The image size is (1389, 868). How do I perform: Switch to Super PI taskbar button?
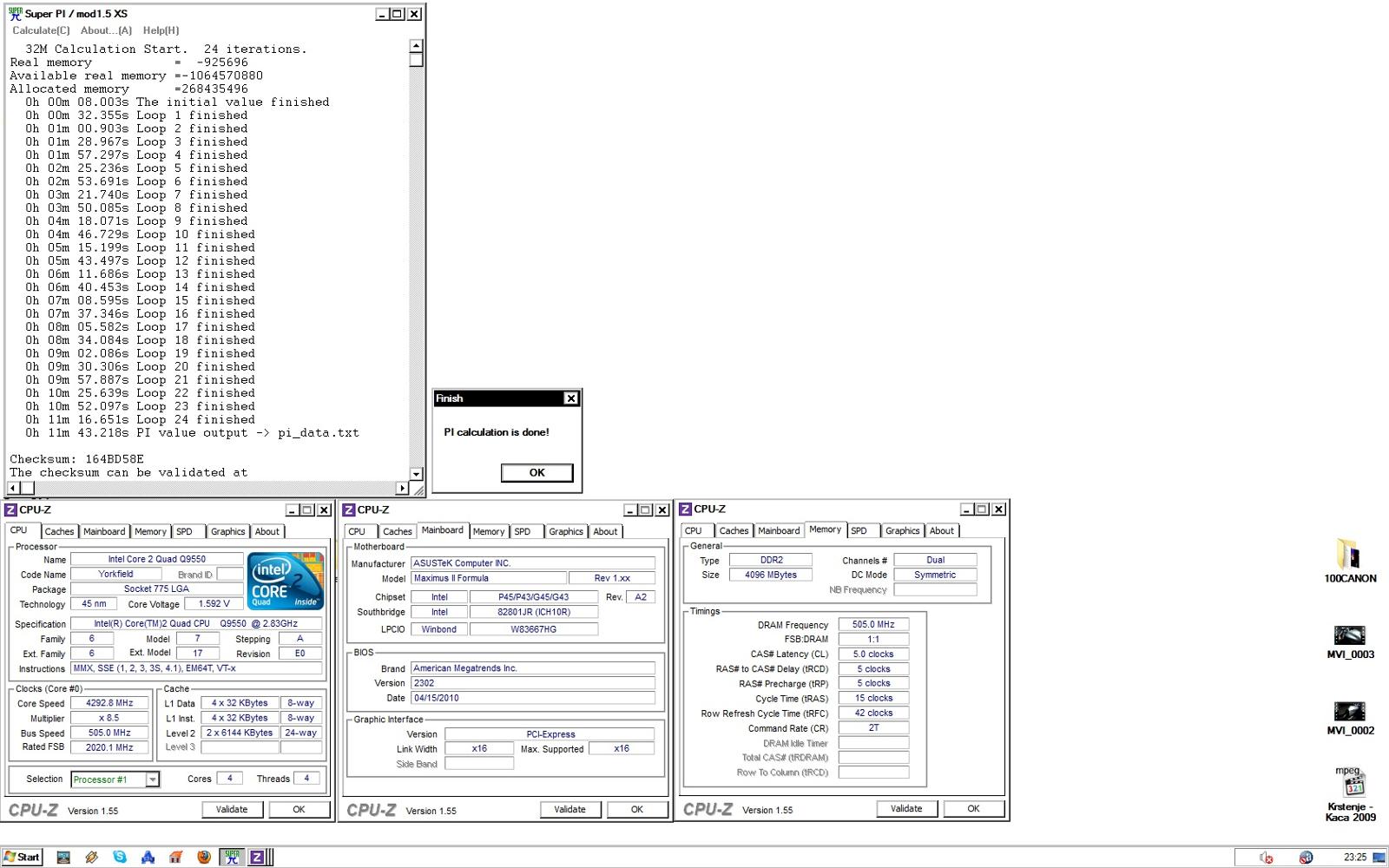(x=232, y=857)
